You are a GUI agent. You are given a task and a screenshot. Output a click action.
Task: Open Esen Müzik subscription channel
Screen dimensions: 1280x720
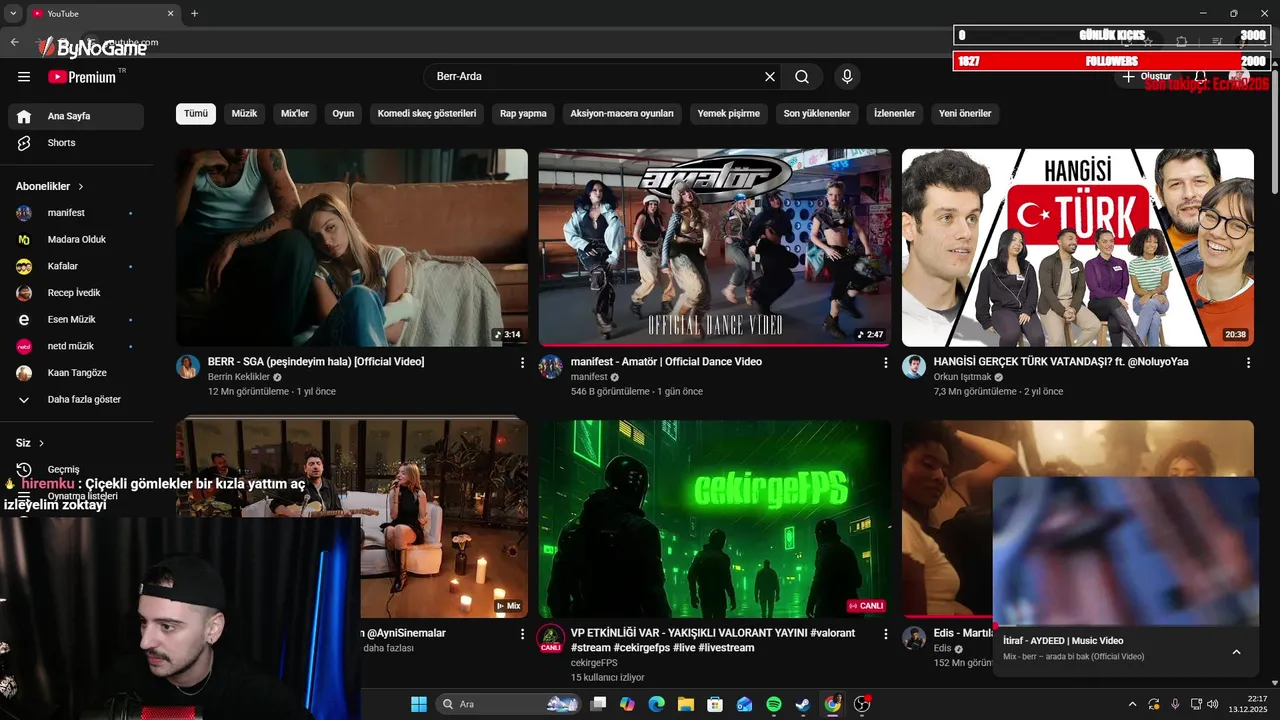click(76, 319)
